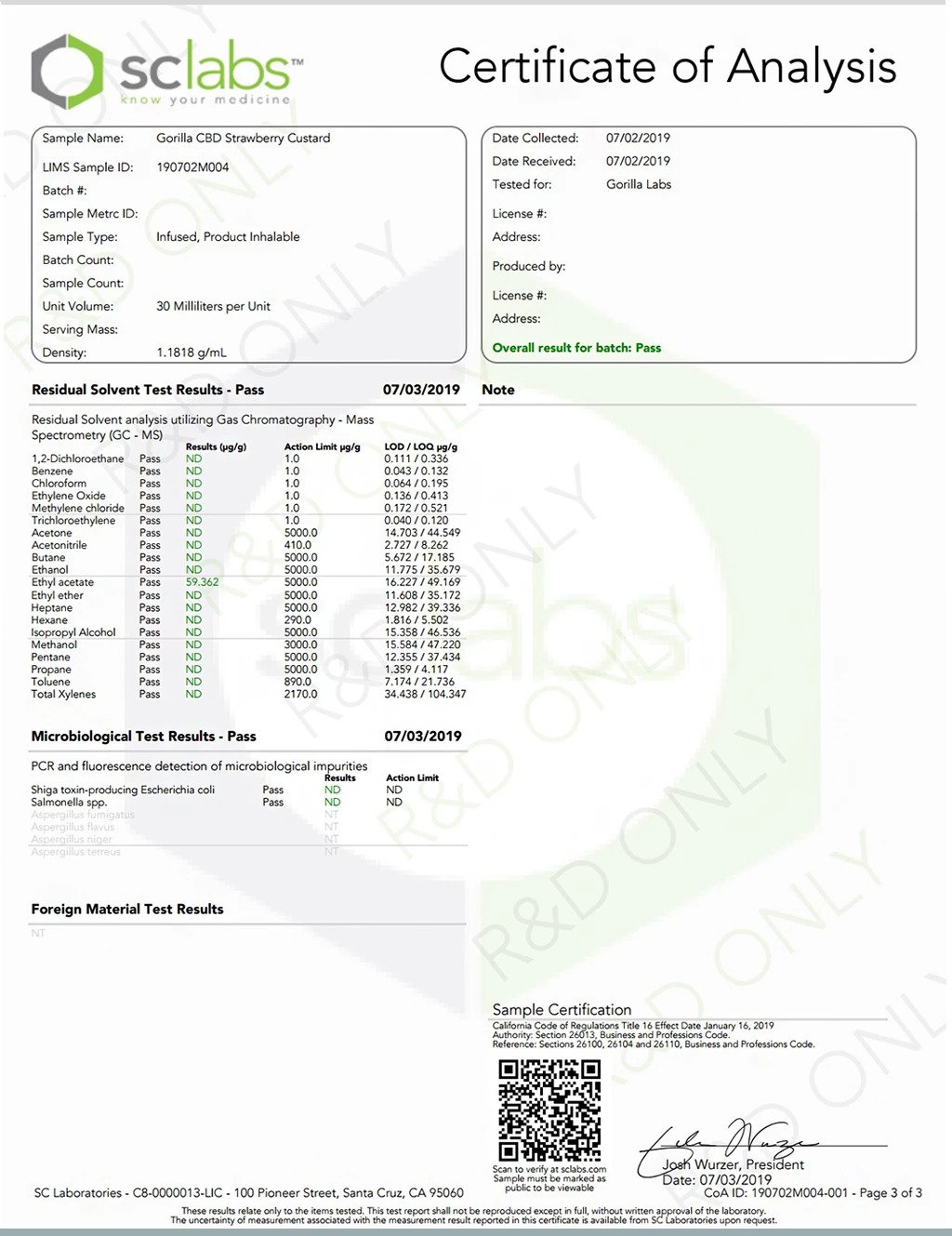Click the SC Laboratories Santa Cruz address footer
The image size is (952, 1236).
(248, 1192)
